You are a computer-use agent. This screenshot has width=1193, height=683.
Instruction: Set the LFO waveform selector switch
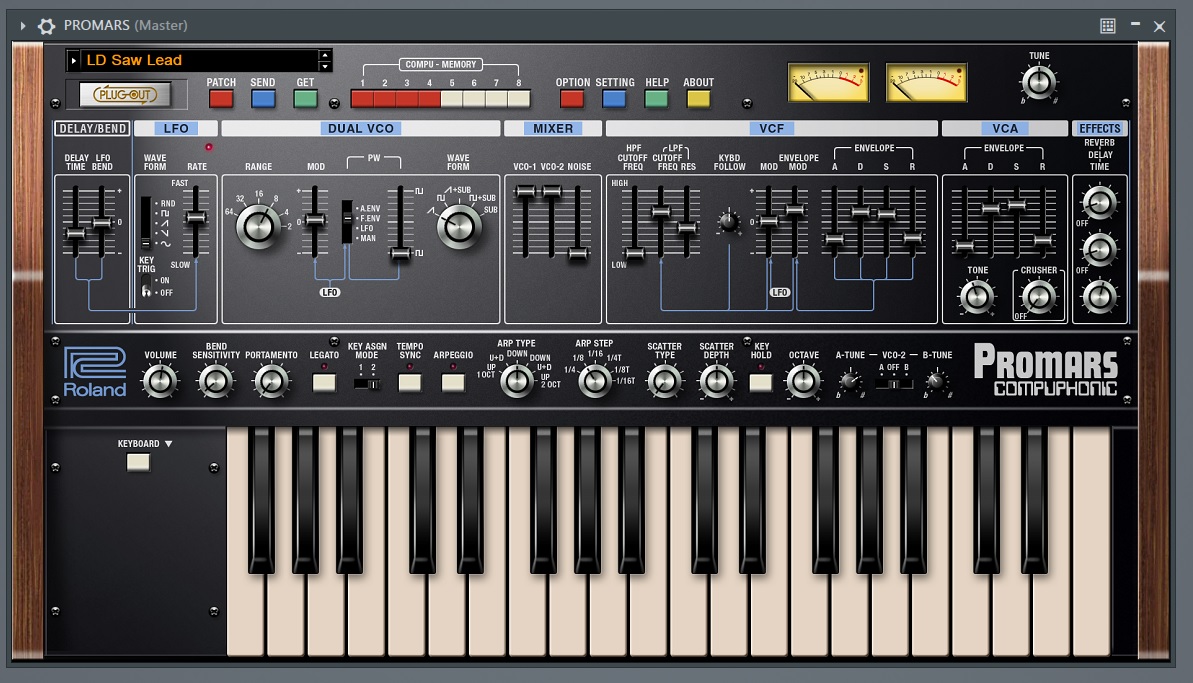(x=146, y=221)
